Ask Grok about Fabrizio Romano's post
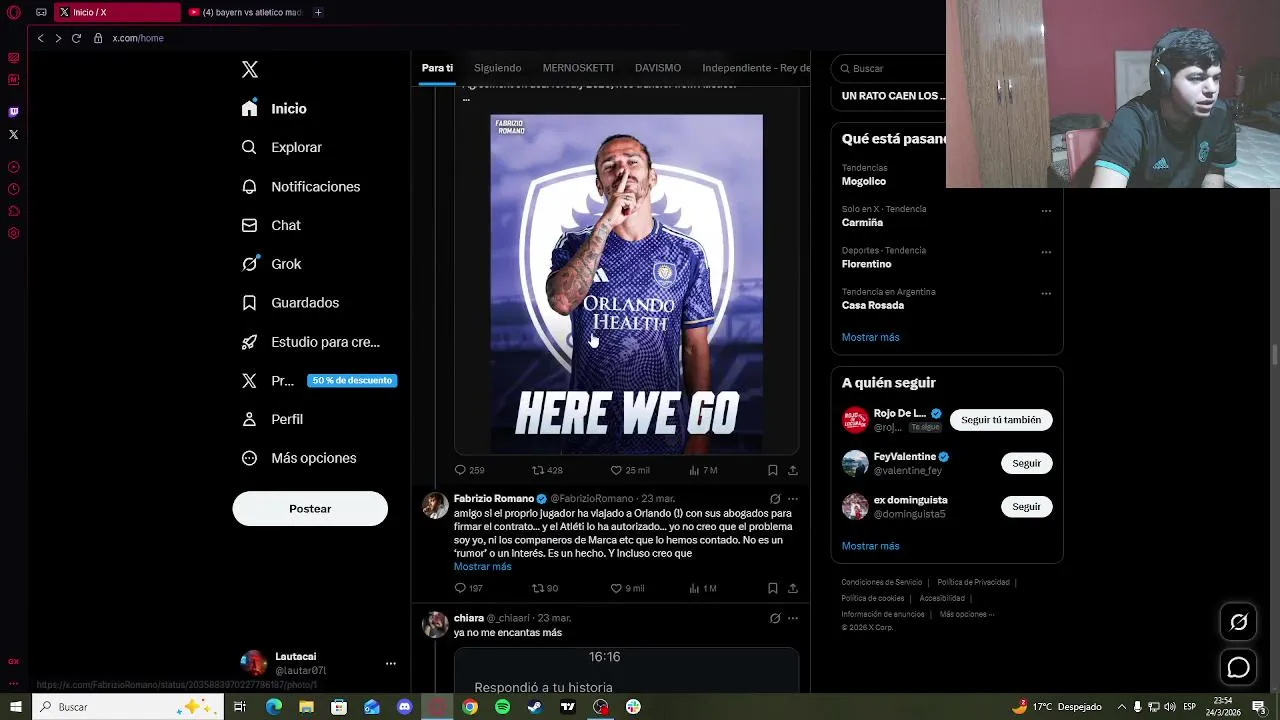 (x=775, y=499)
